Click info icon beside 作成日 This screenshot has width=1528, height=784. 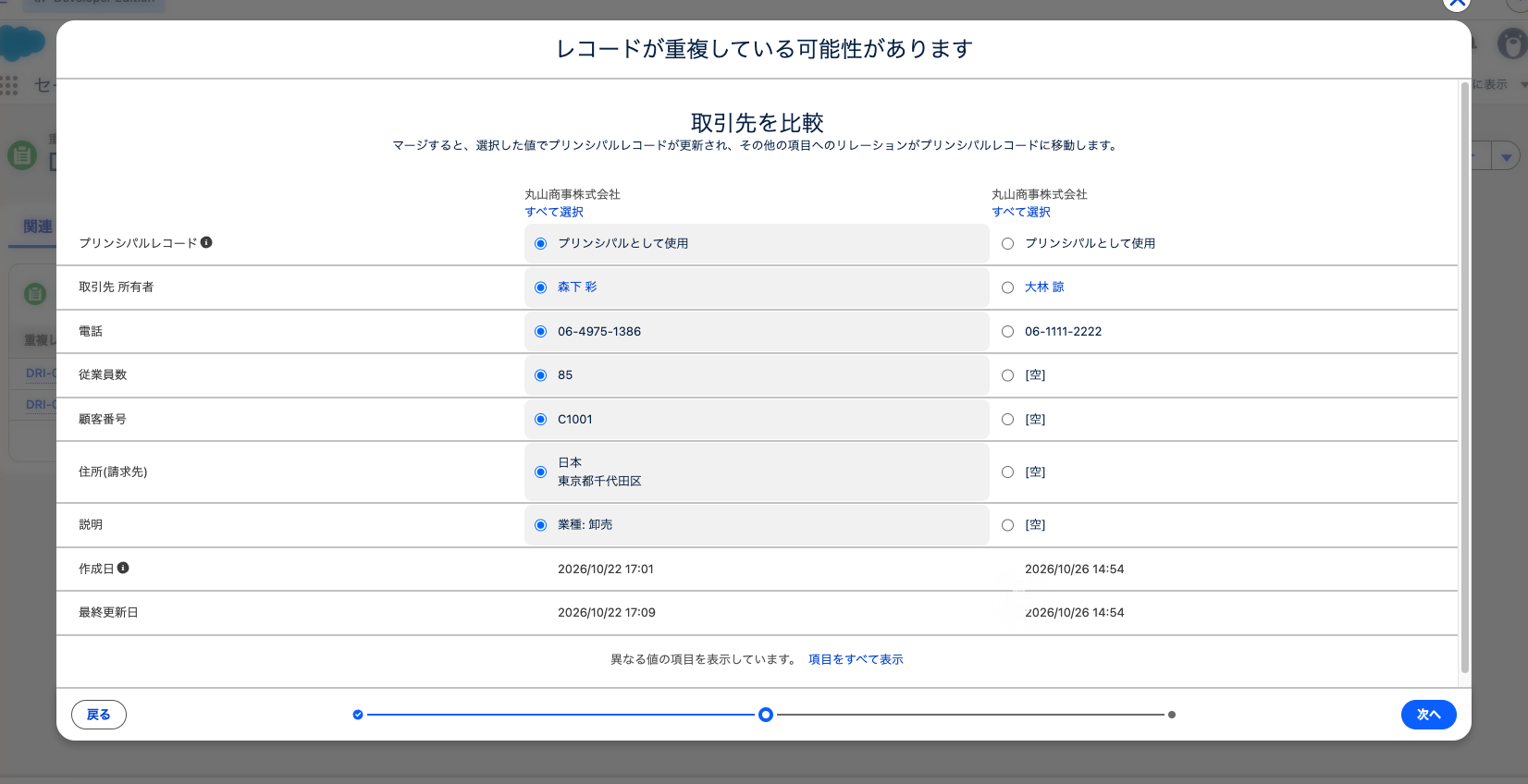point(123,568)
